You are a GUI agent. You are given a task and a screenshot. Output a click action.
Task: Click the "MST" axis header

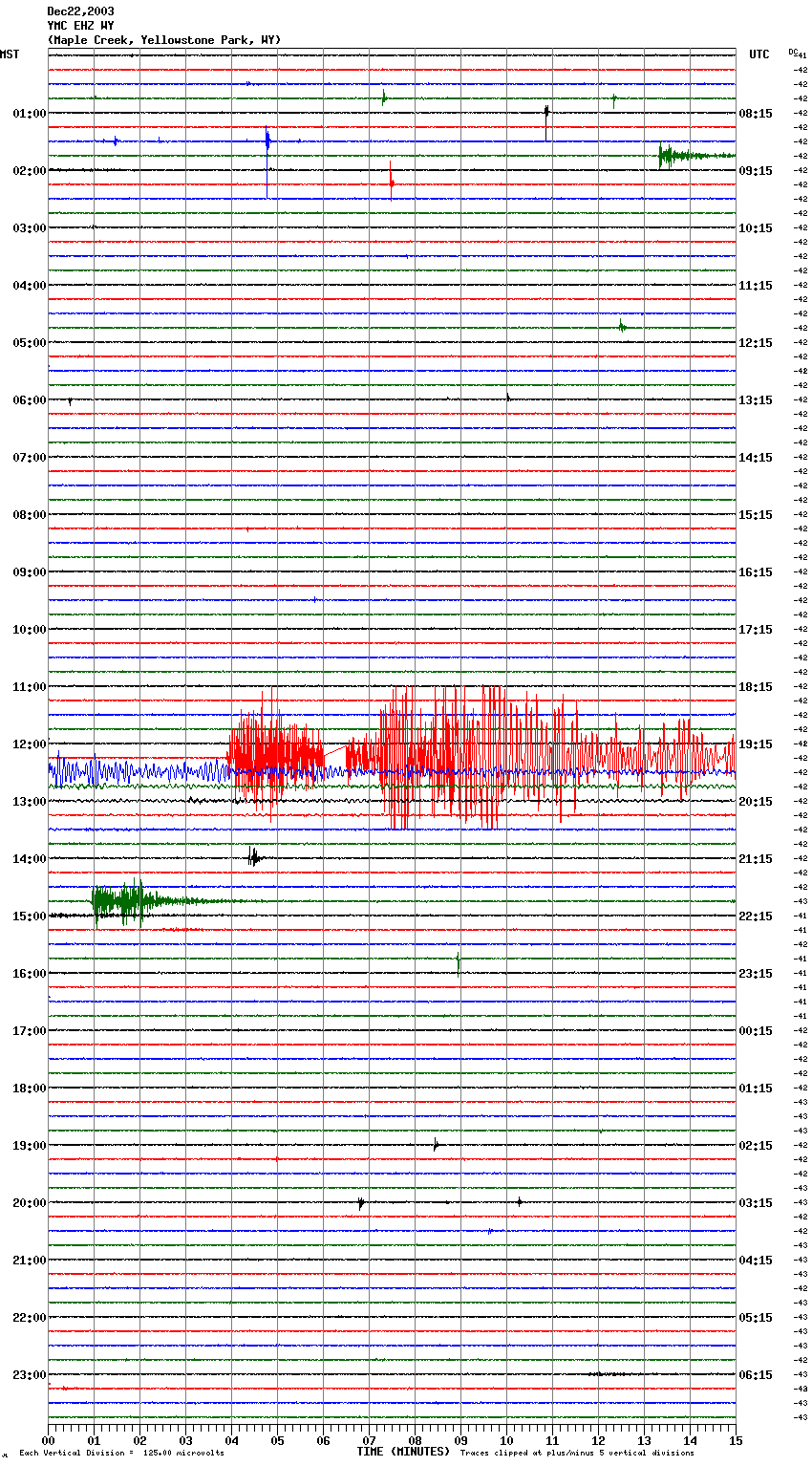[x=10, y=54]
